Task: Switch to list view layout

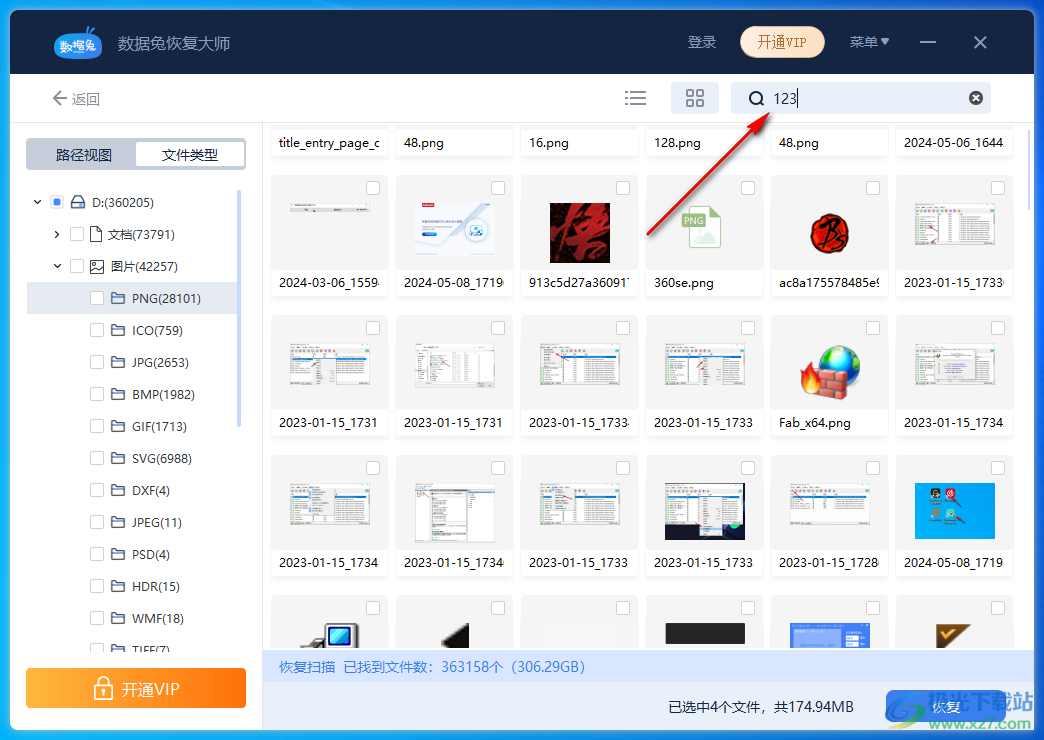Action: 635,98
